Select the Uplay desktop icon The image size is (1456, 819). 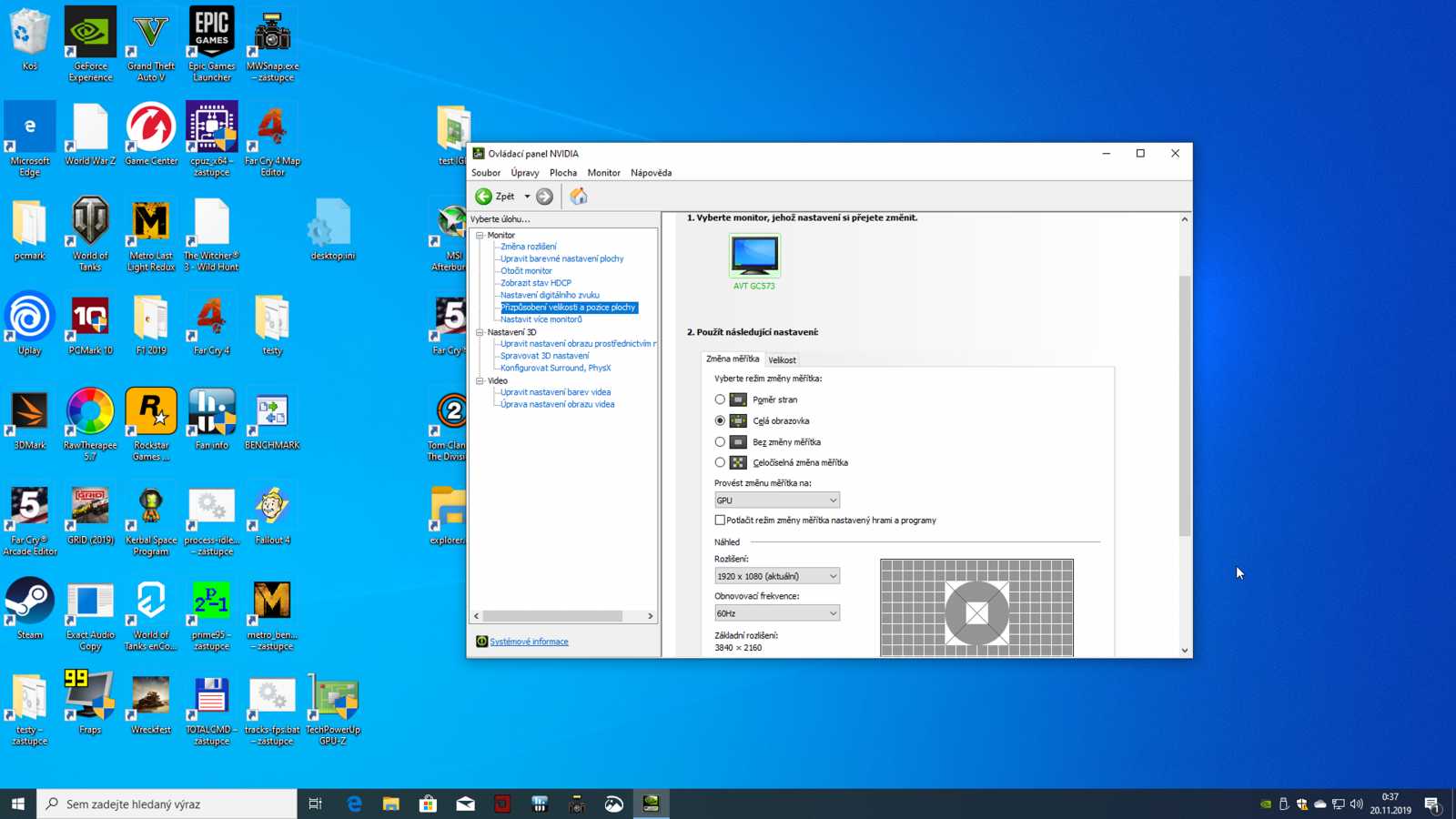point(30,323)
